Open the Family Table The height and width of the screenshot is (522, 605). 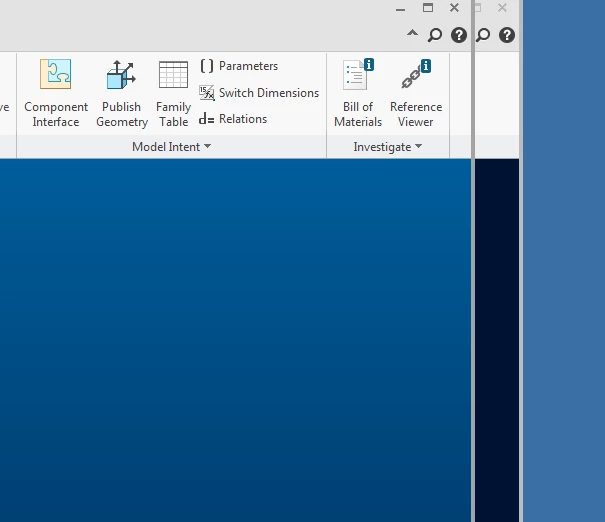(173, 93)
